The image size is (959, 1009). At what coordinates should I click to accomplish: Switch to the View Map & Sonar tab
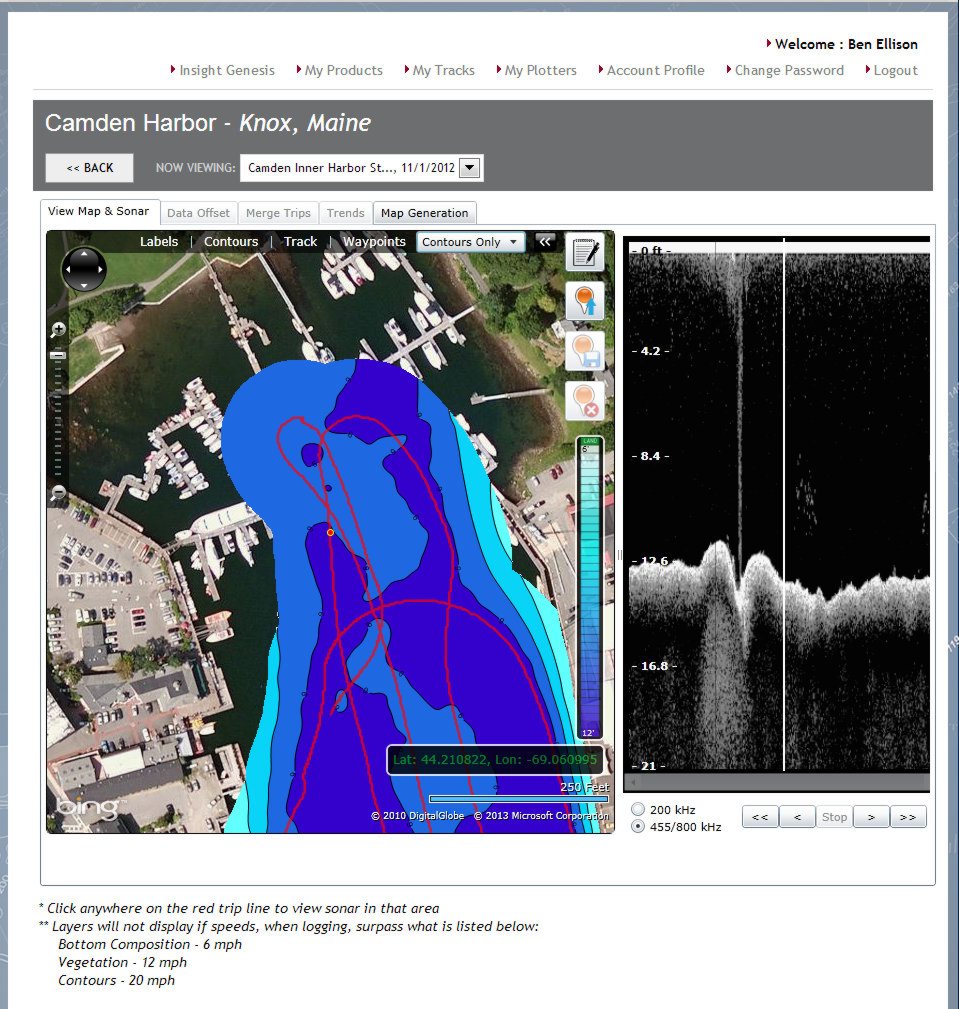(x=98, y=212)
